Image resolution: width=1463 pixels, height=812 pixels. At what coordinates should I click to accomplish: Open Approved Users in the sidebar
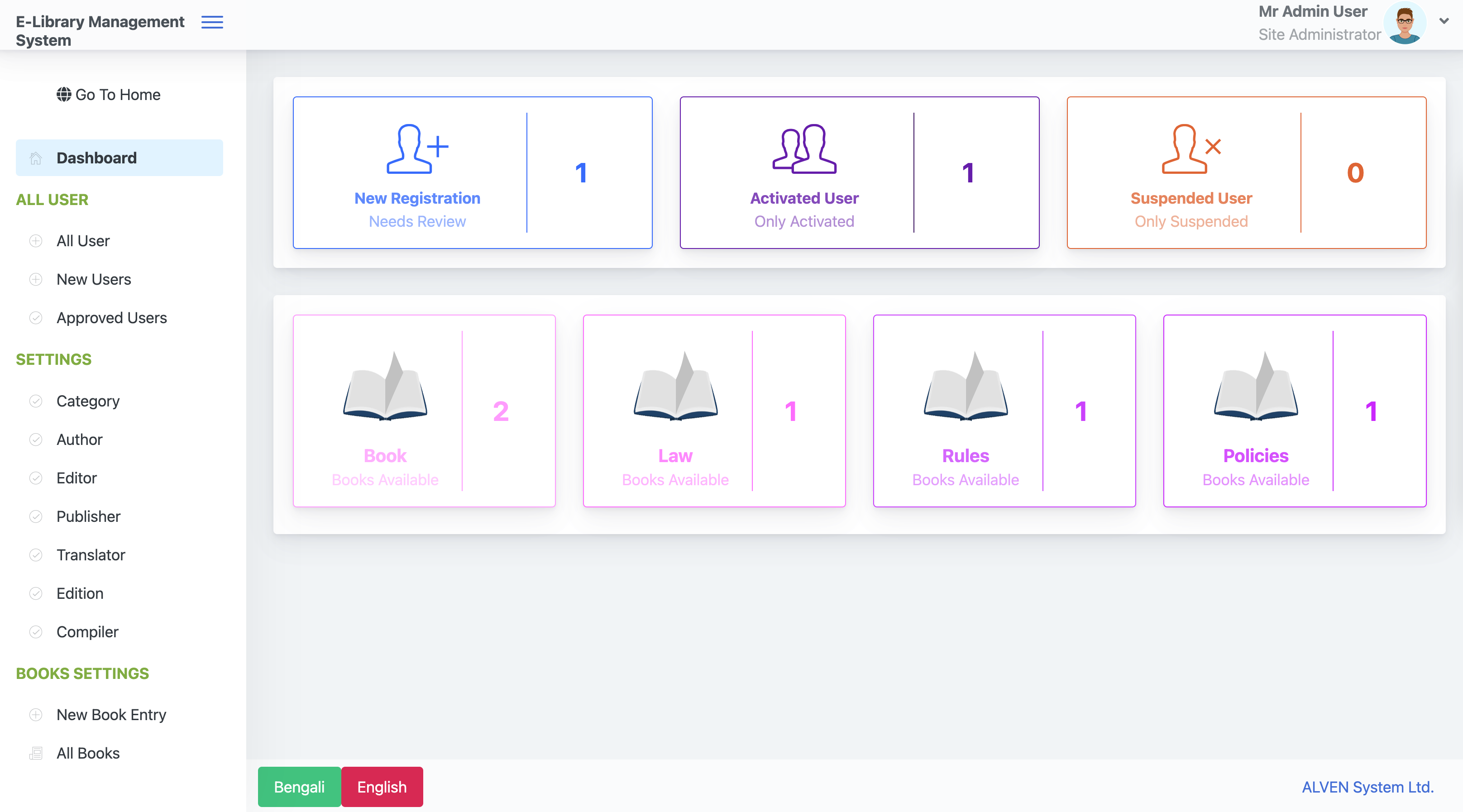111,317
